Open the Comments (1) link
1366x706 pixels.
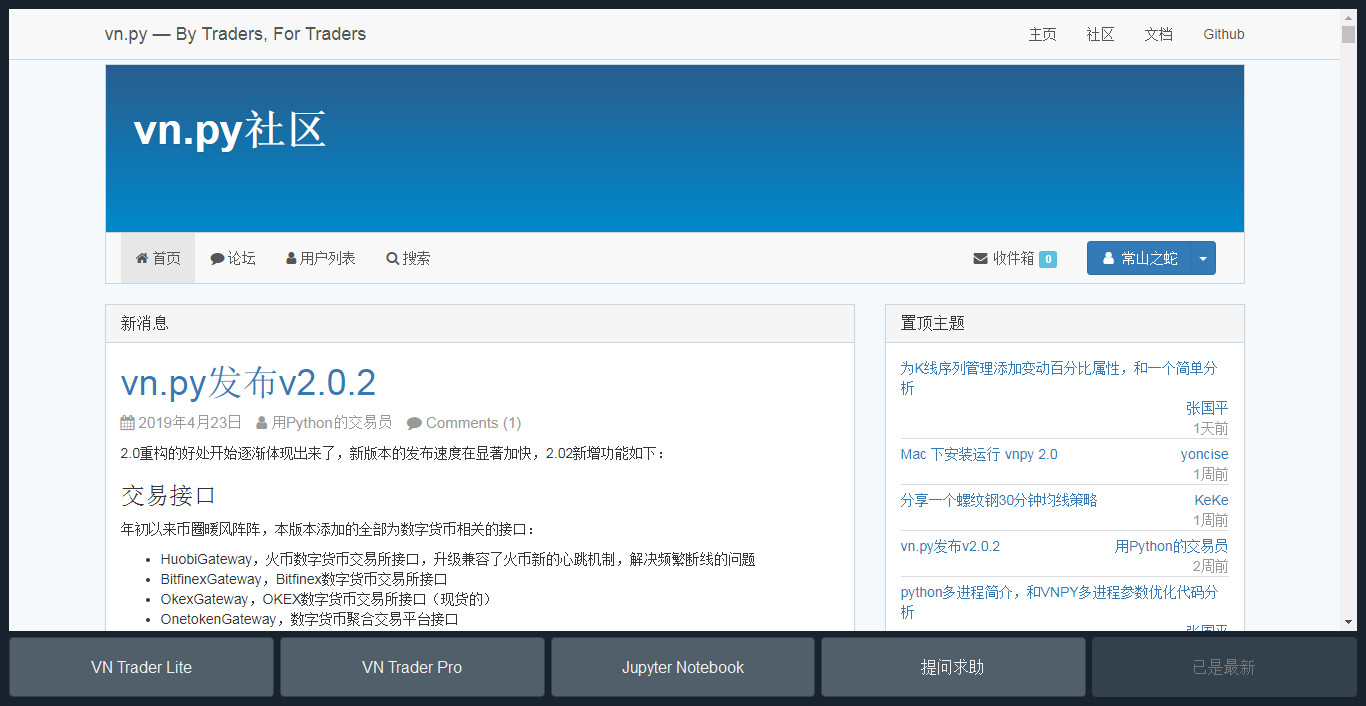(473, 423)
